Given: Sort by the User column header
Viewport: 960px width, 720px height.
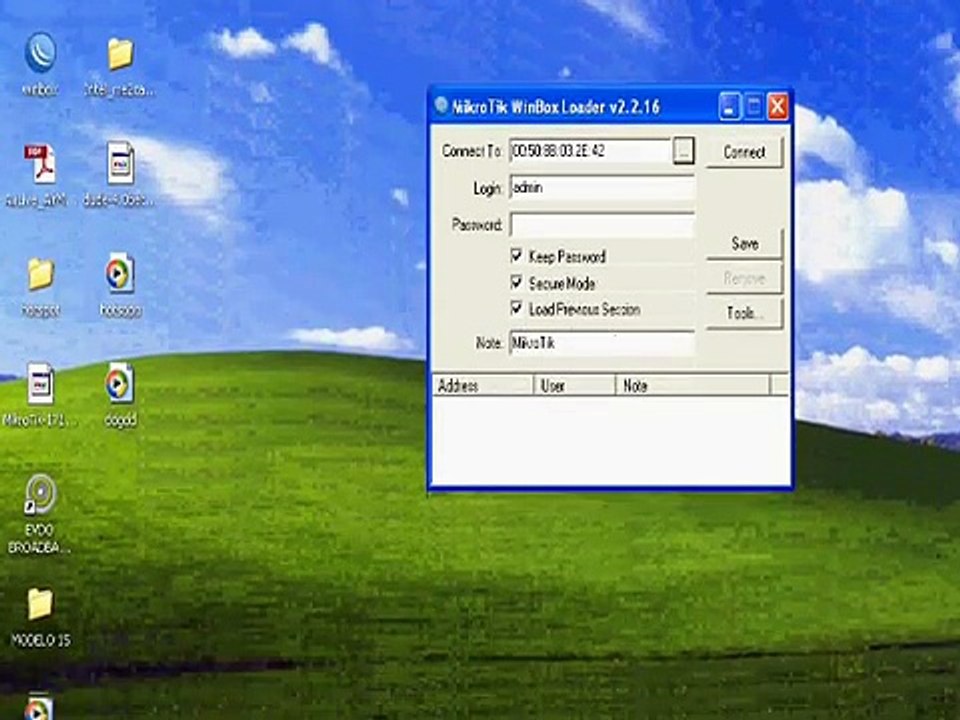Looking at the screenshot, I should 574,386.
